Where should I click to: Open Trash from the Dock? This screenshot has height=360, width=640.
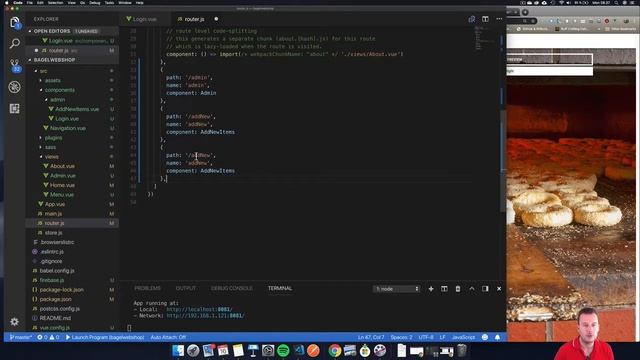point(462,350)
